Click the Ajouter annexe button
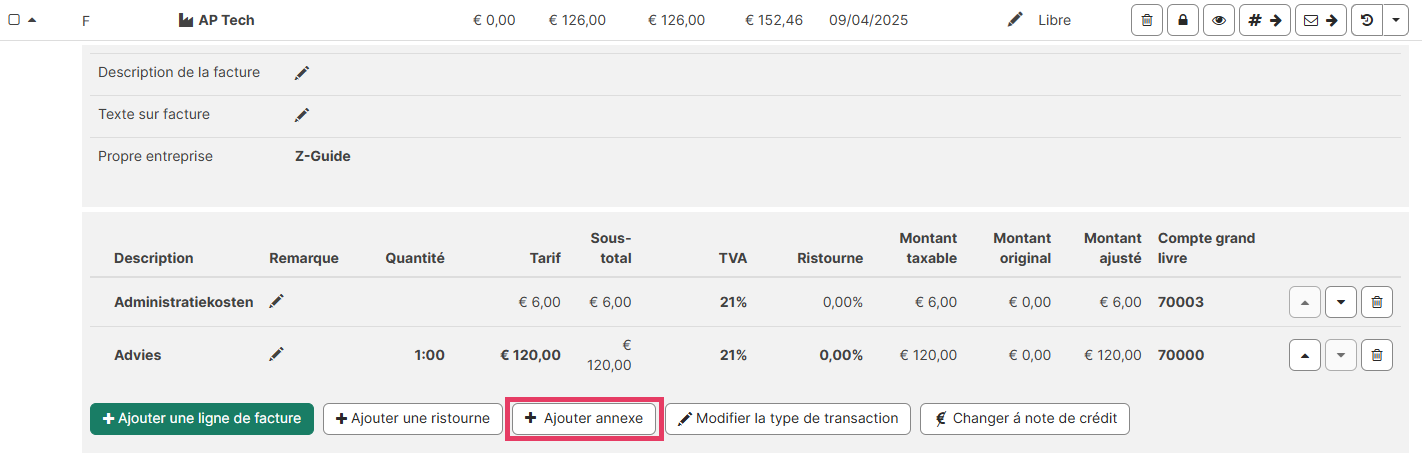Viewport: 1422px width, 464px height. coord(584,419)
